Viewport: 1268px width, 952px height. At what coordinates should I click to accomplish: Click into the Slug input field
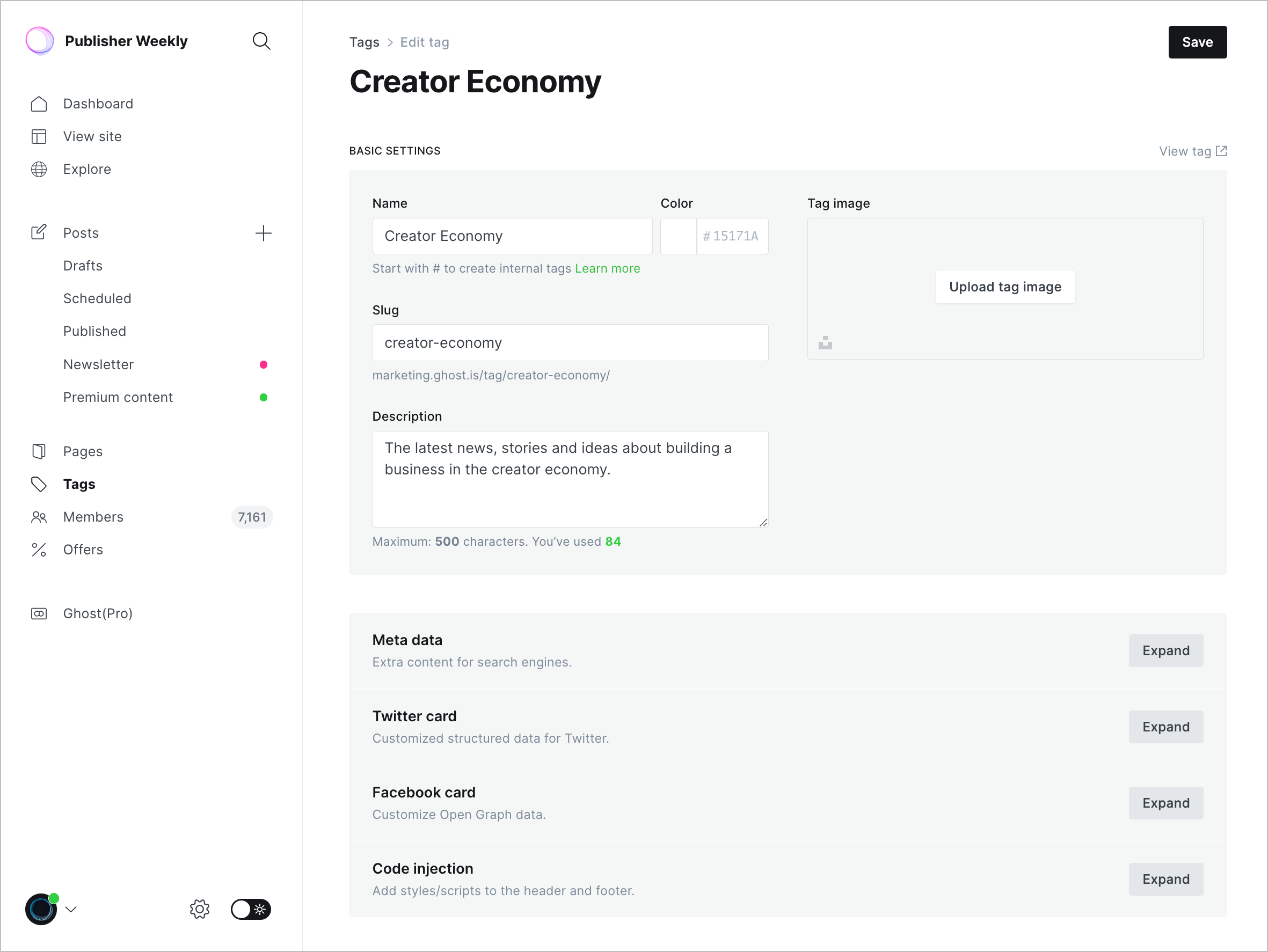coord(570,343)
